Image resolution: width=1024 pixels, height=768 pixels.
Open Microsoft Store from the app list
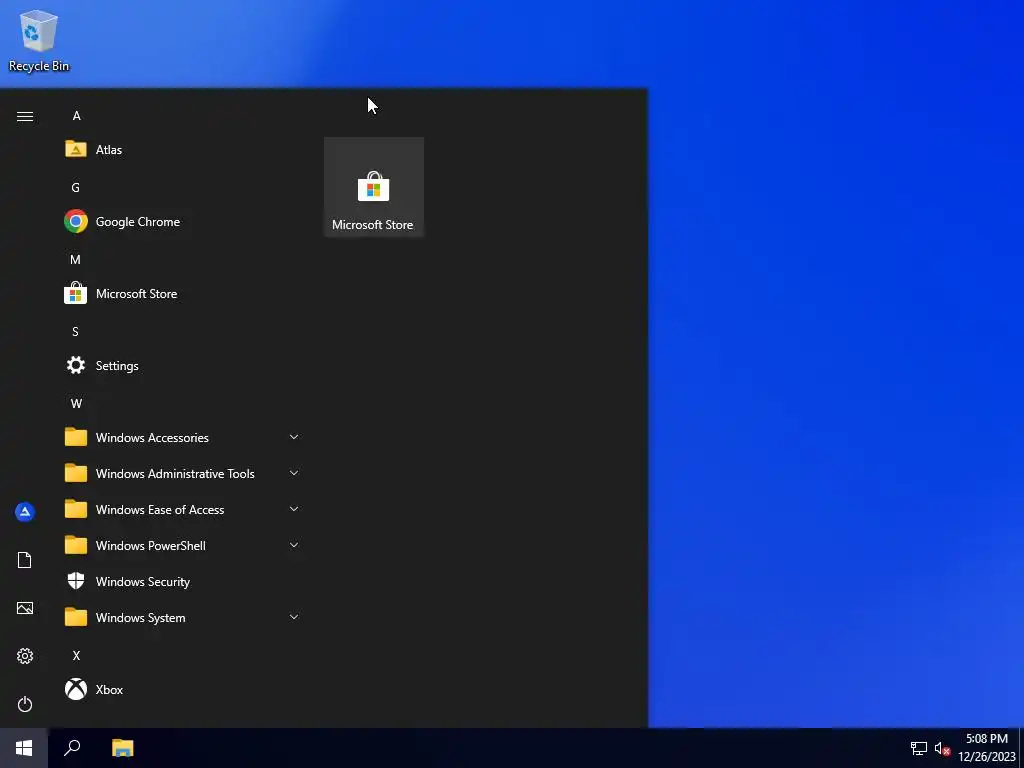tap(183, 293)
